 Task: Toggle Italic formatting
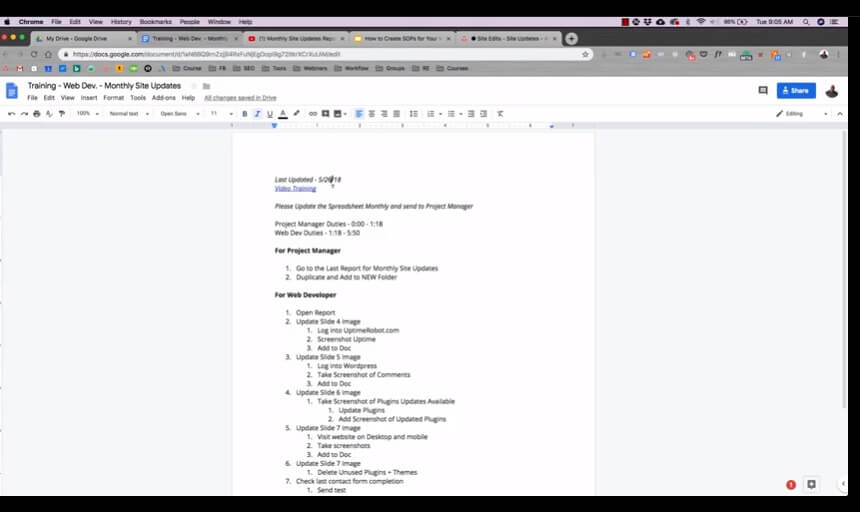tap(257, 113)
